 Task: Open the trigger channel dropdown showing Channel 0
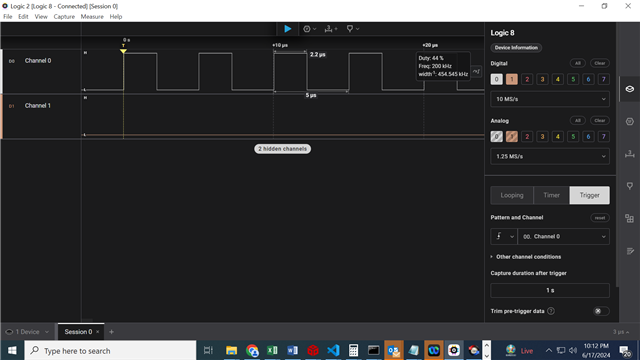pyautogui.click(x=563, y=236)
